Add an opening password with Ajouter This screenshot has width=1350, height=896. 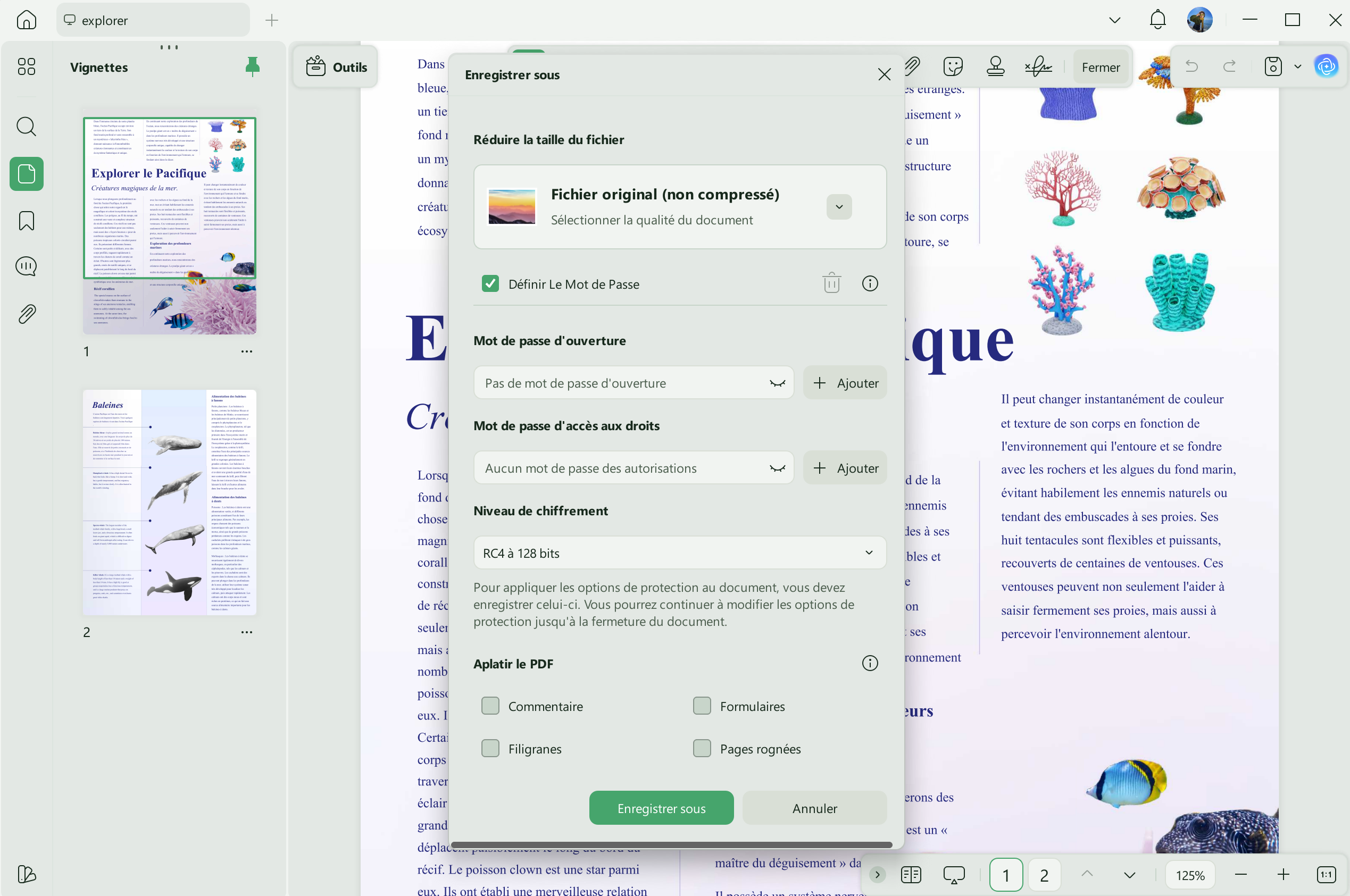click(x=845, y=383)
